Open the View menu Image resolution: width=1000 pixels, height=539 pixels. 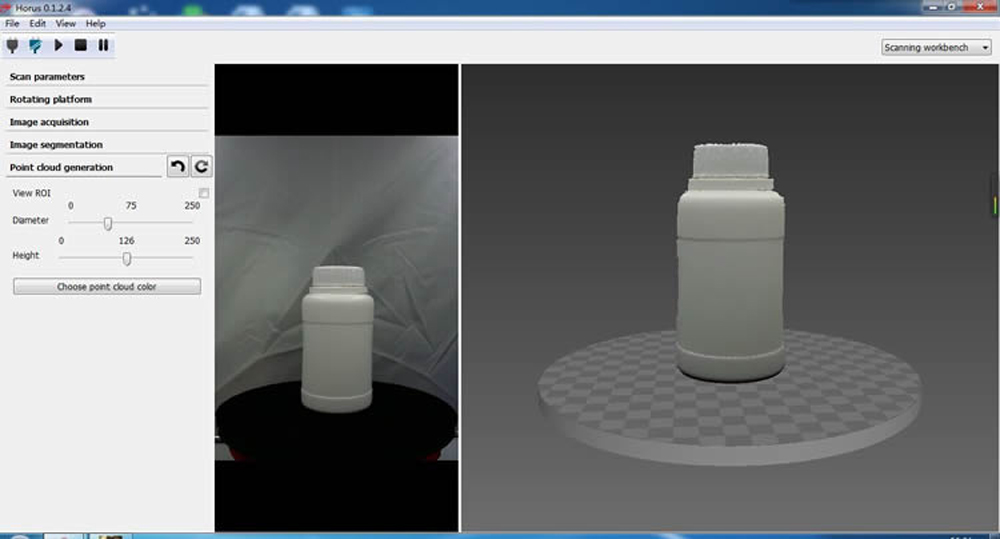(66, 24)
